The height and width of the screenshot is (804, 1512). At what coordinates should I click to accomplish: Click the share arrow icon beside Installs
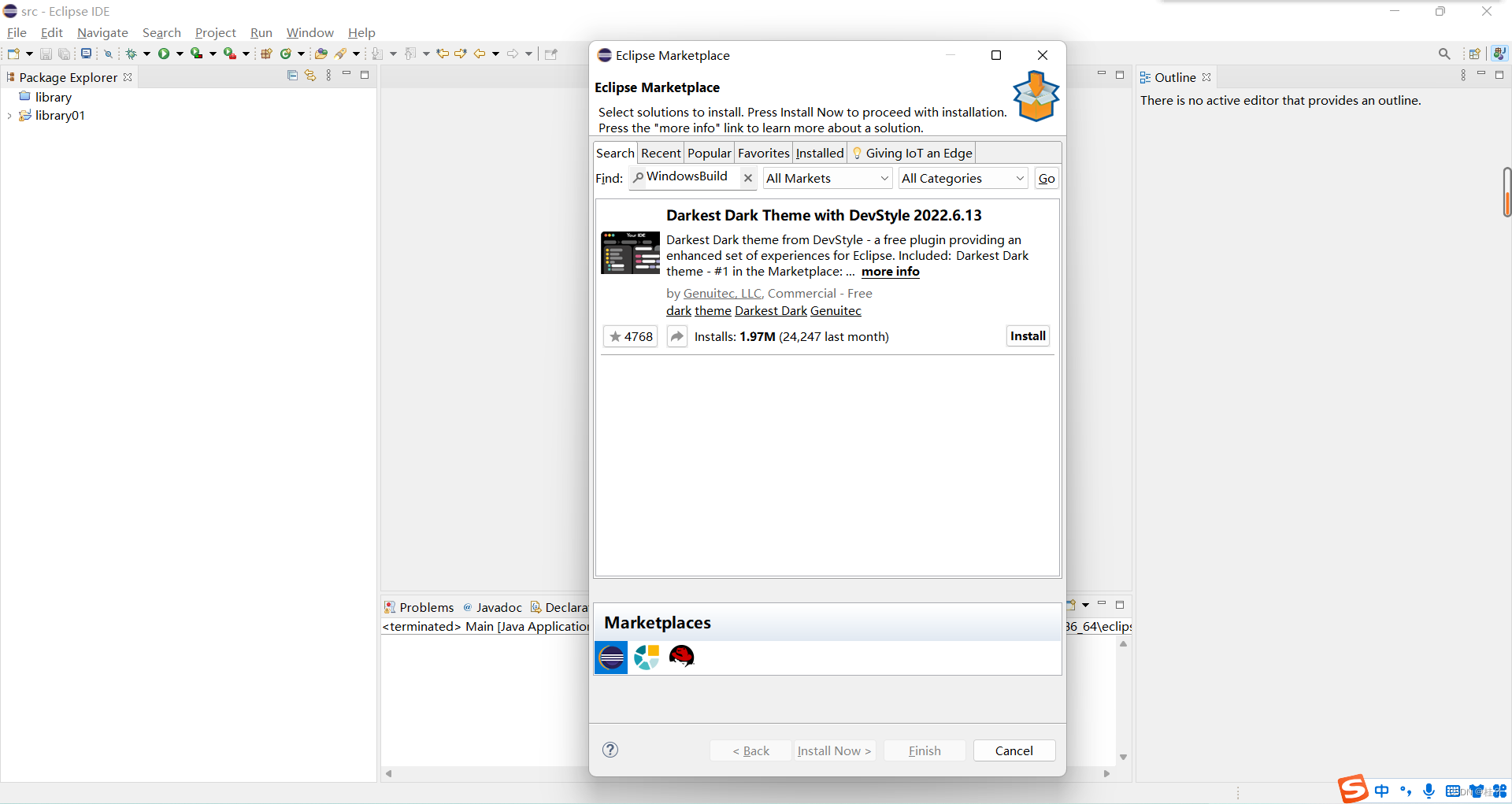click(677, 336)
